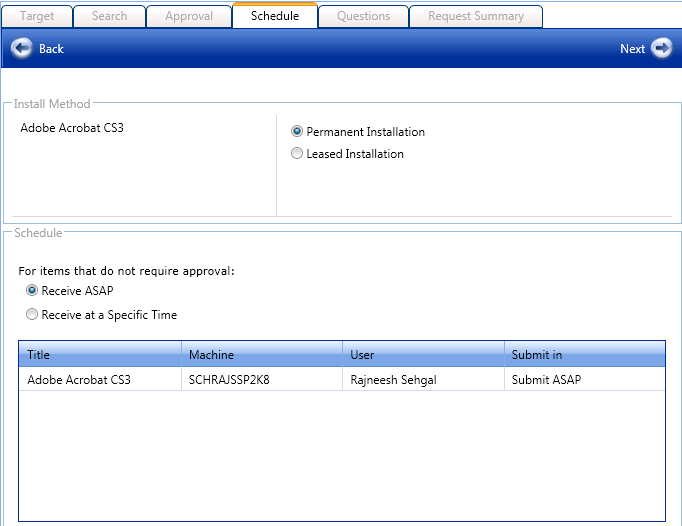Select Permanent Installation radio button

297,131
